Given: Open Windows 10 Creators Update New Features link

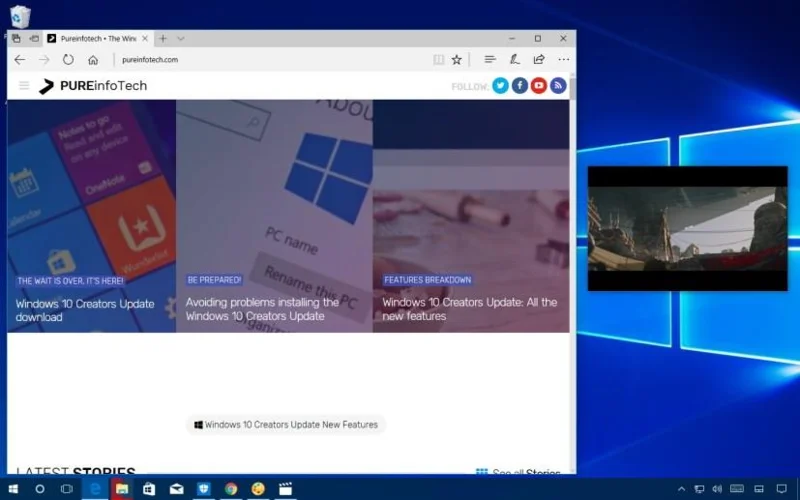Looking at the screenshot, I should (286, 424).
